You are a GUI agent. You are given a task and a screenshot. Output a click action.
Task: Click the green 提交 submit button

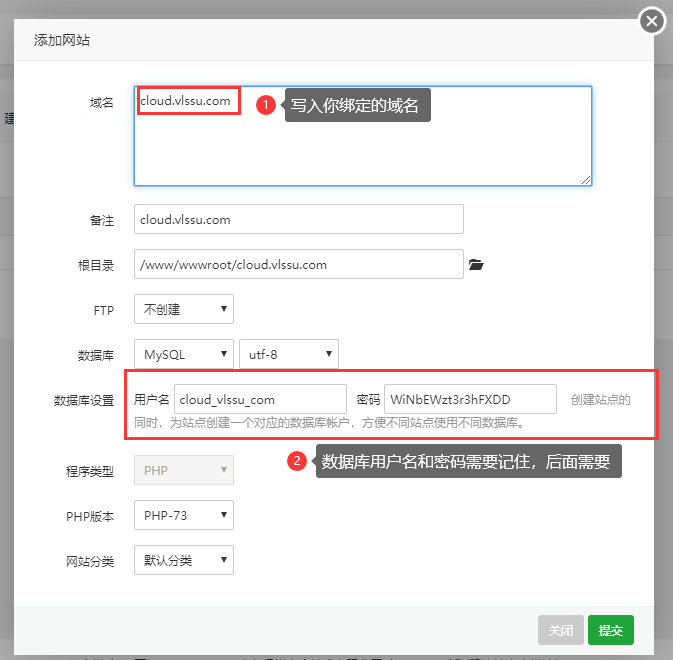point(611,630)
